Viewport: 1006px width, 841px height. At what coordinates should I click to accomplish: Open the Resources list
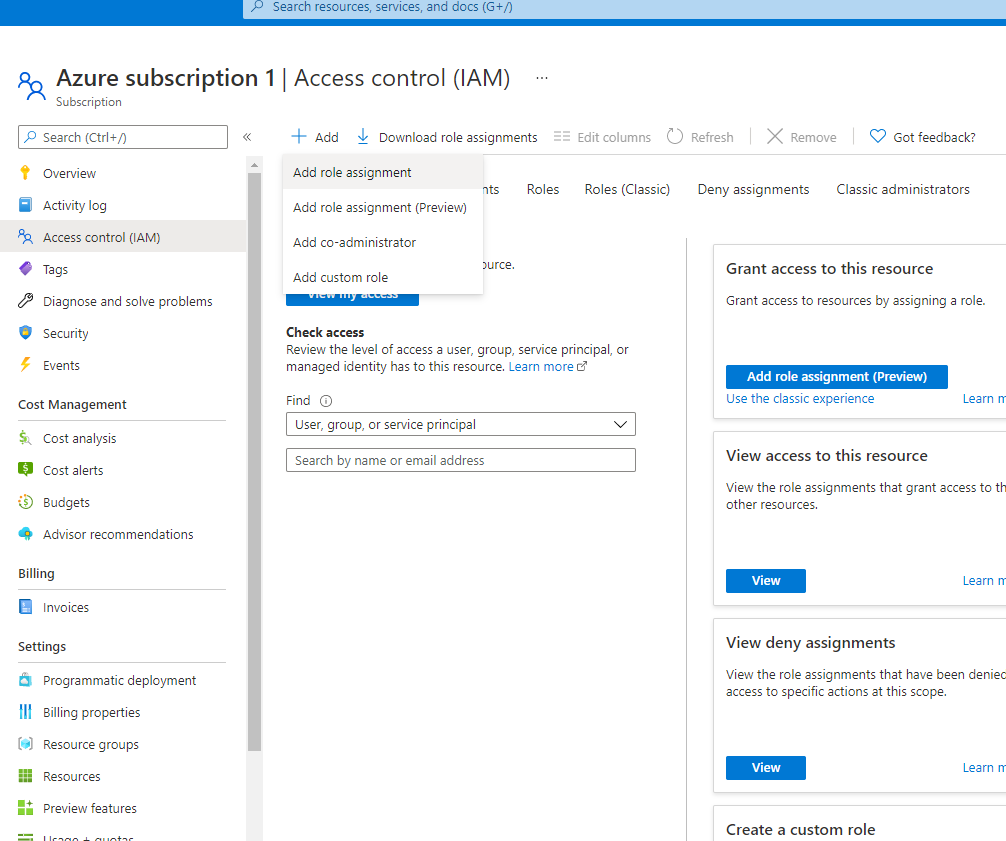pyautogui.click(x=71, y=776)
